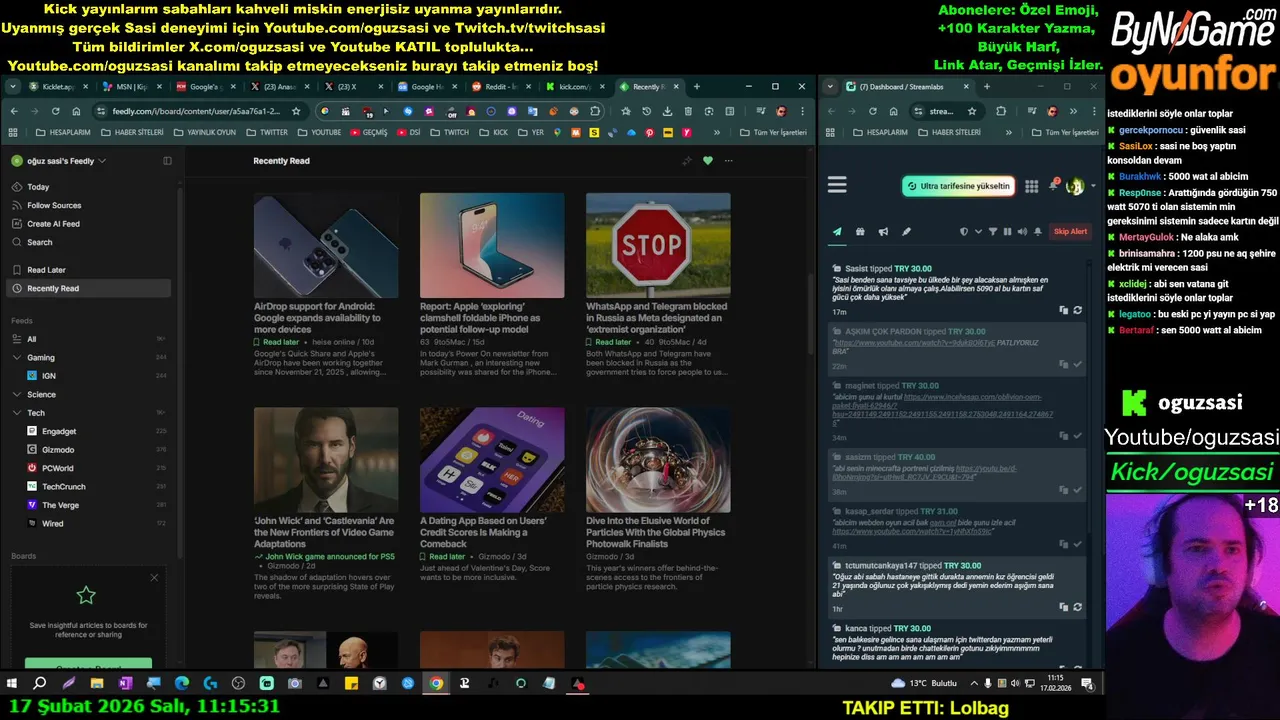
Task: Open the Gizmodo feed
Action: [58, 450]
